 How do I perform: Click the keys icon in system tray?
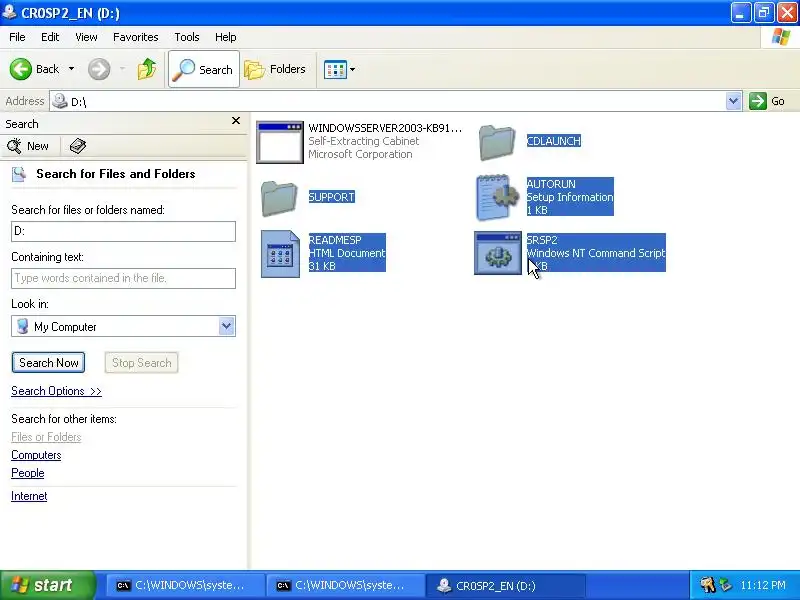click(x=707, y=585)
